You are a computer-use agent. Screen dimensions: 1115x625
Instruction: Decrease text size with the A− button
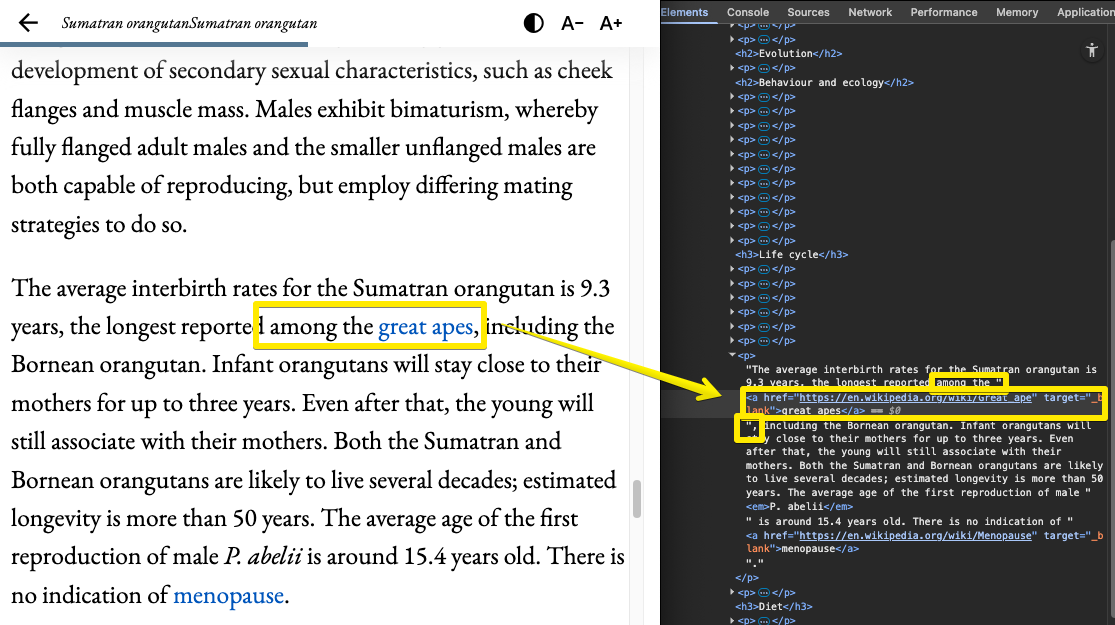(572, 23)
